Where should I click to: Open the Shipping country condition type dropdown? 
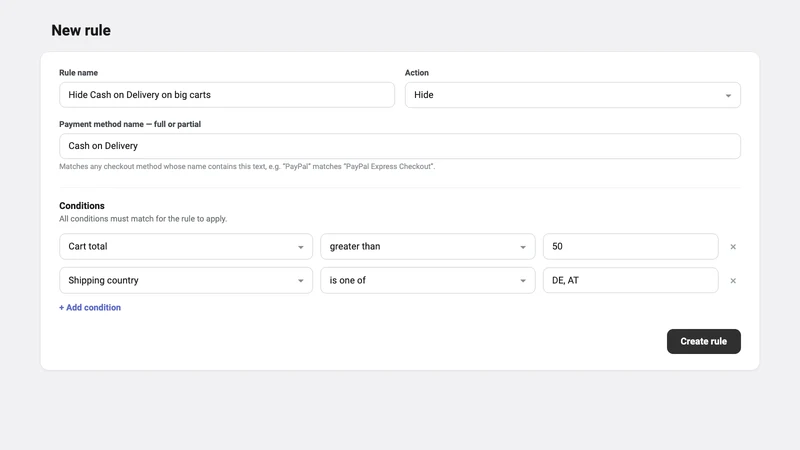(186, 280)
